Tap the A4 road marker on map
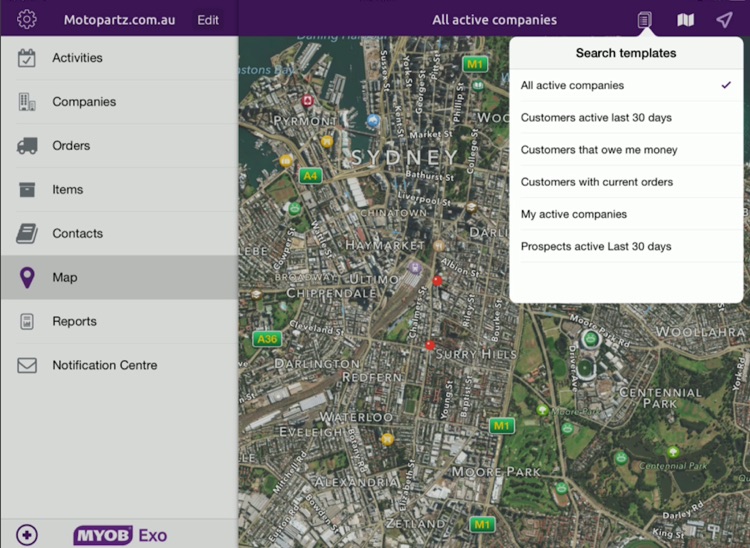 click(310, 176)
